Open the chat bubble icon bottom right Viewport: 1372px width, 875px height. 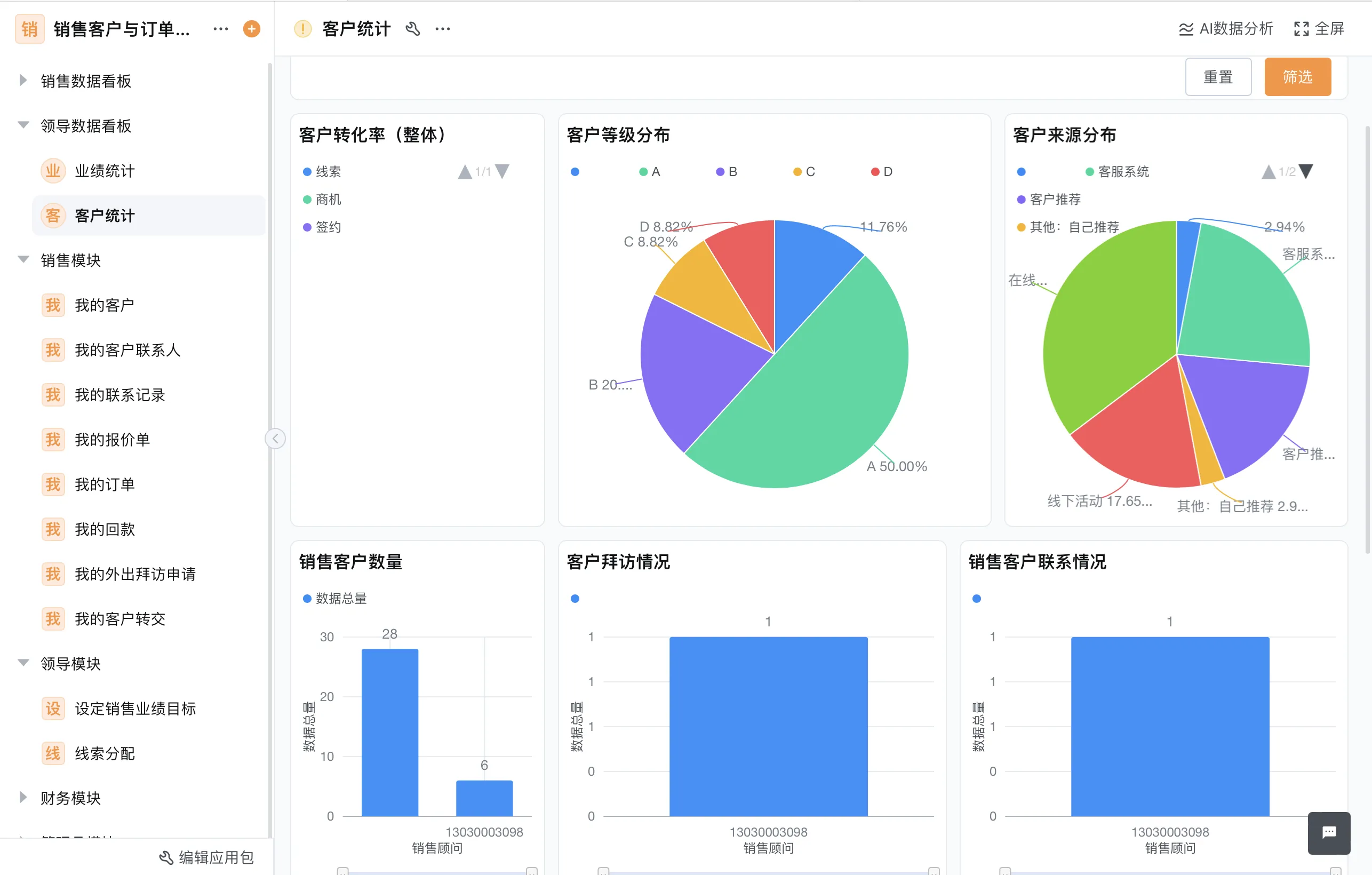point(1330,833)
